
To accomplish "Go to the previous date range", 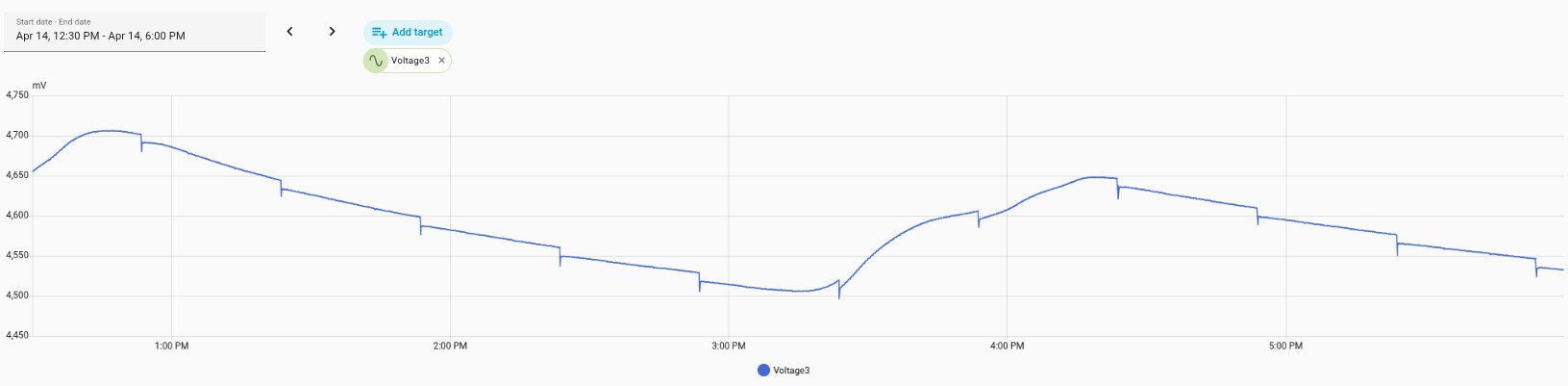I will (289, 32).
